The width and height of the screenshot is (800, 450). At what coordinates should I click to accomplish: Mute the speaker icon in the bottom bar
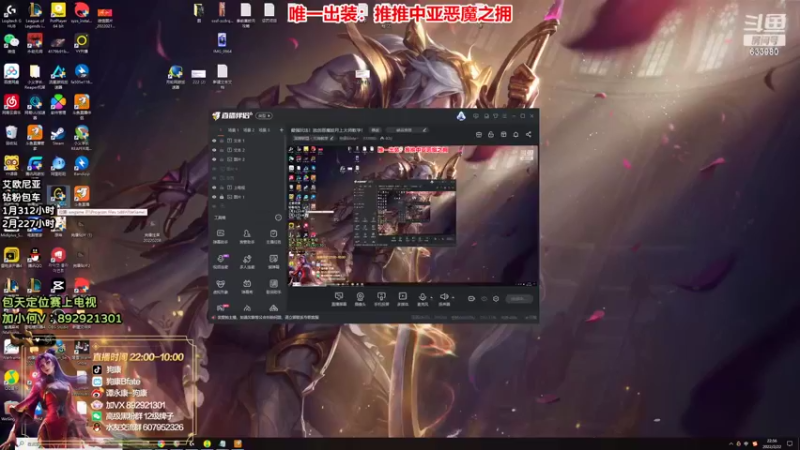(444, 297)
